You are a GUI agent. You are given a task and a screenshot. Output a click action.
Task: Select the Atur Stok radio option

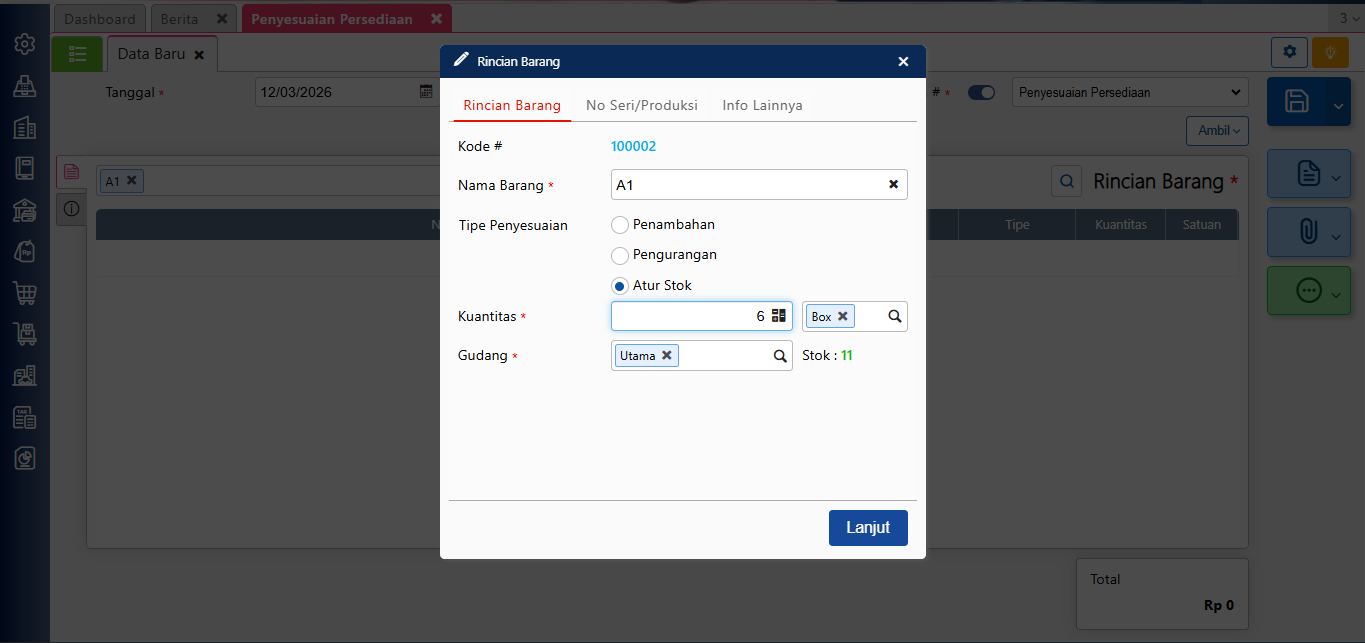(x=620, y=286)
